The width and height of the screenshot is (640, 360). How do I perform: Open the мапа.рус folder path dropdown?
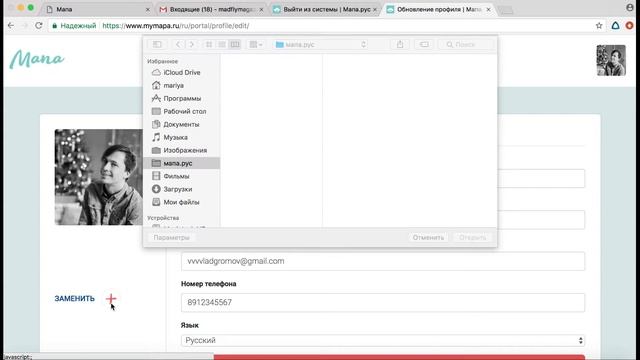tap(321, 44)
